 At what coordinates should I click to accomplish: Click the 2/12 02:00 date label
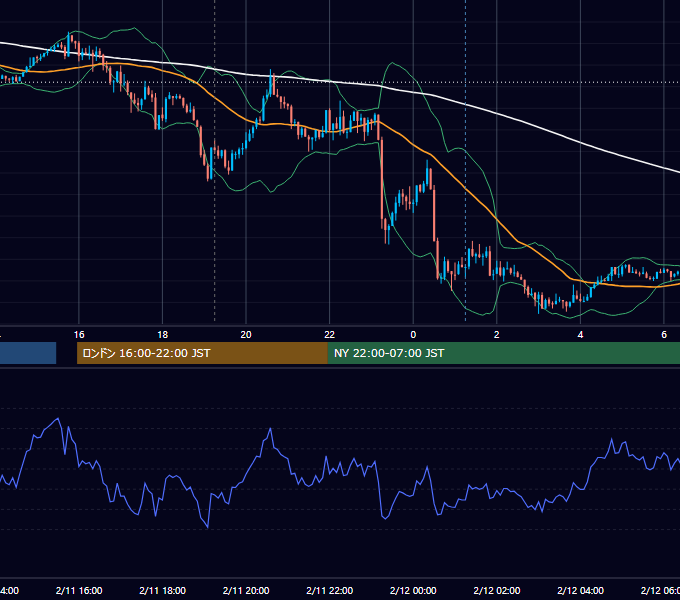(497, 590)
